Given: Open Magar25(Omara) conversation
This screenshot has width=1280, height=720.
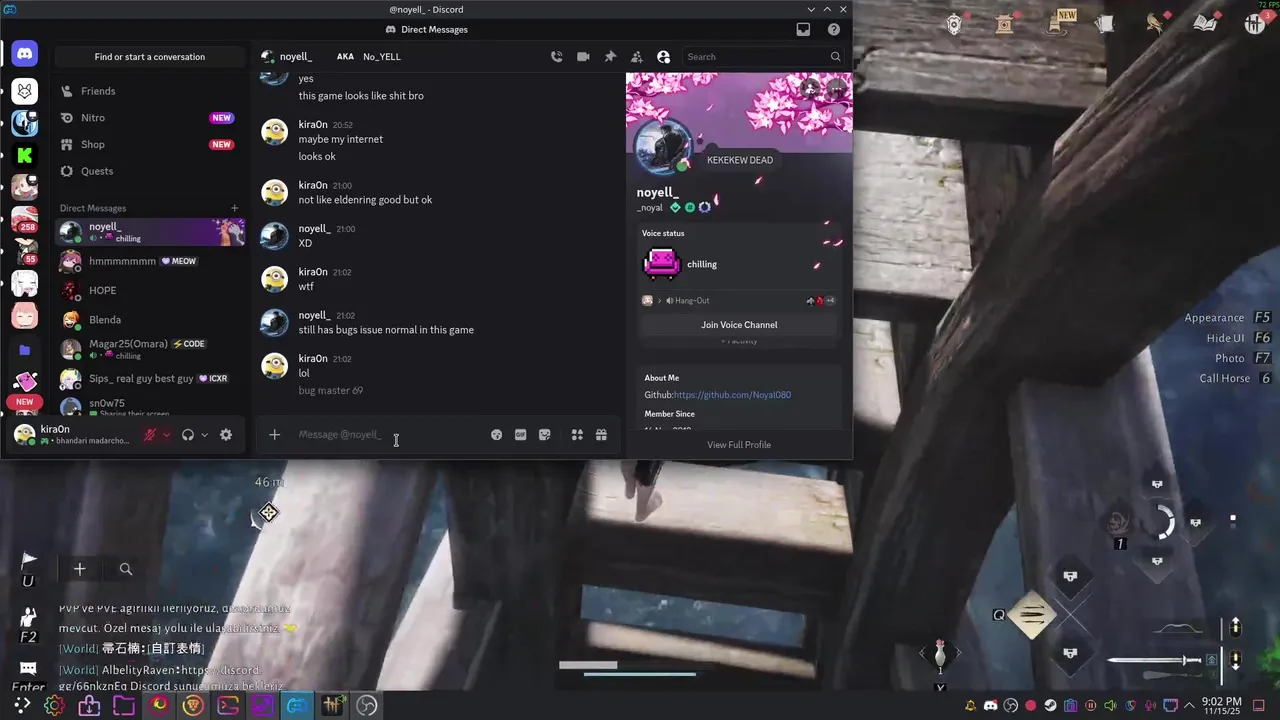Looking at the screenshot, I should click(x=150, y=349).
